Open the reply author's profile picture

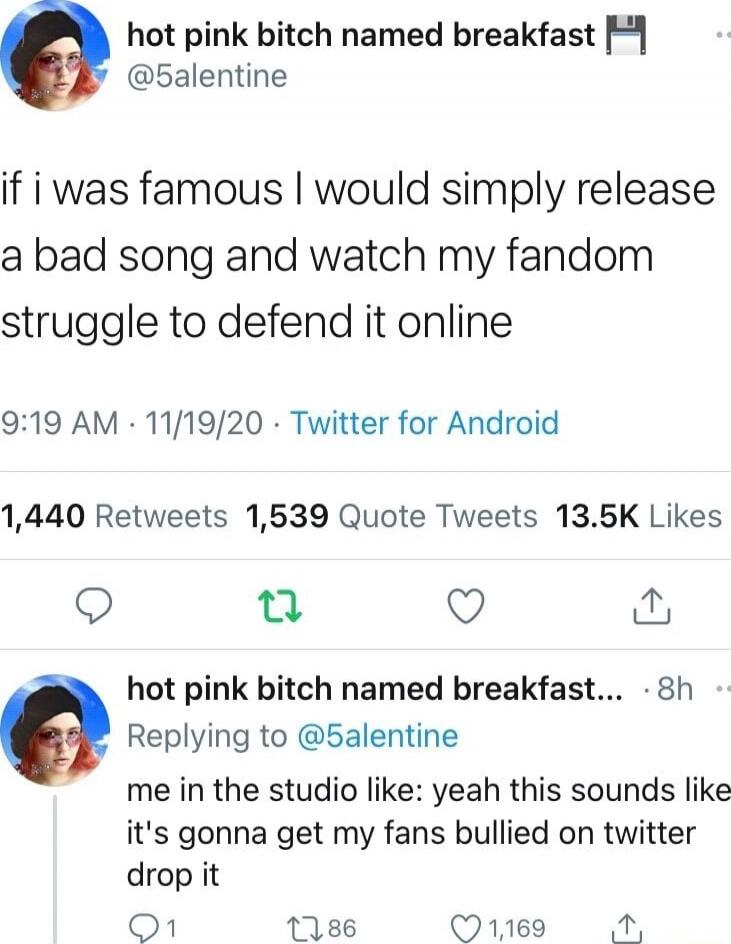55,730
